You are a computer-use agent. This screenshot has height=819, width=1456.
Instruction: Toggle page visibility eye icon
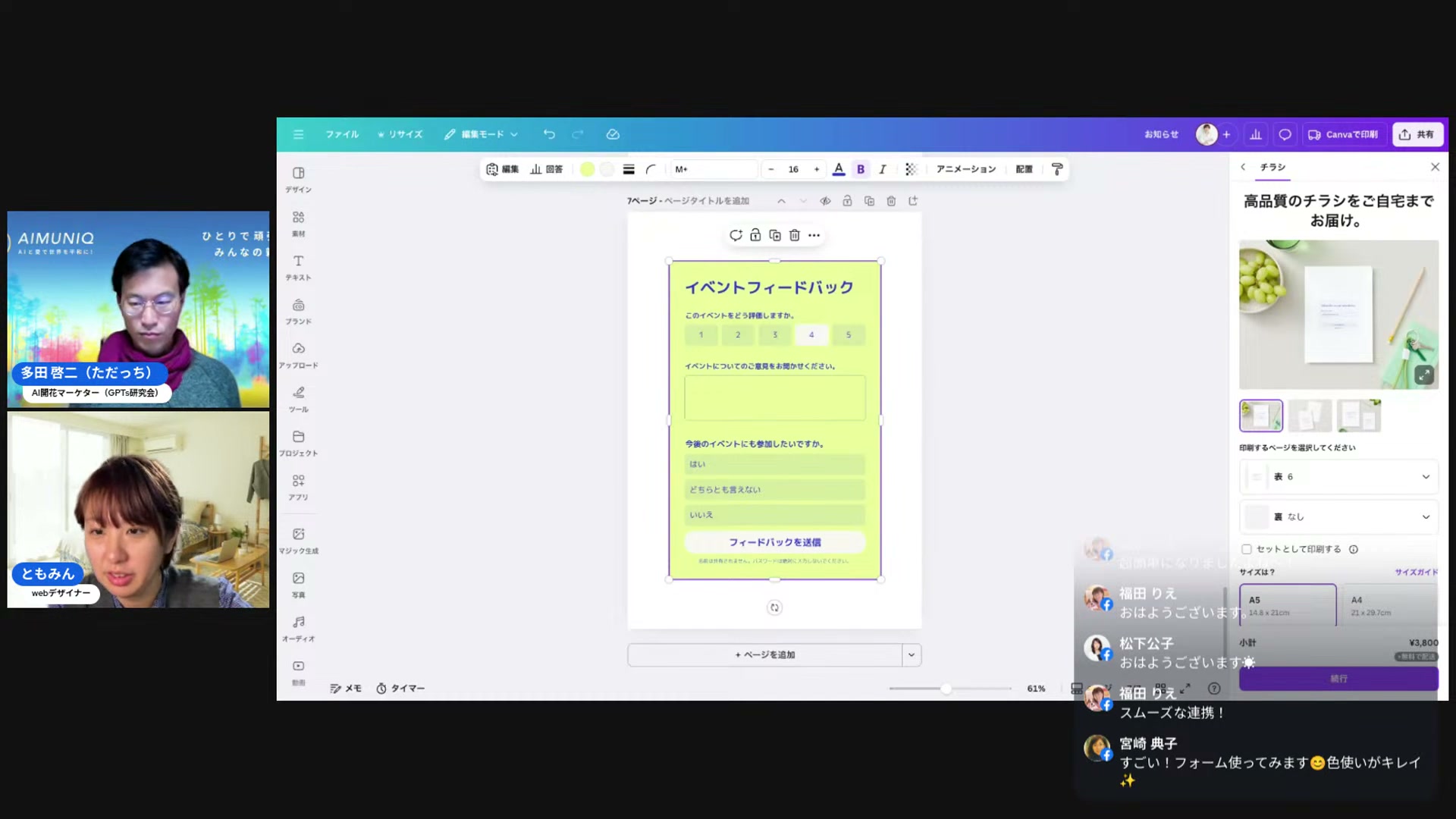(x=825, y=201)
